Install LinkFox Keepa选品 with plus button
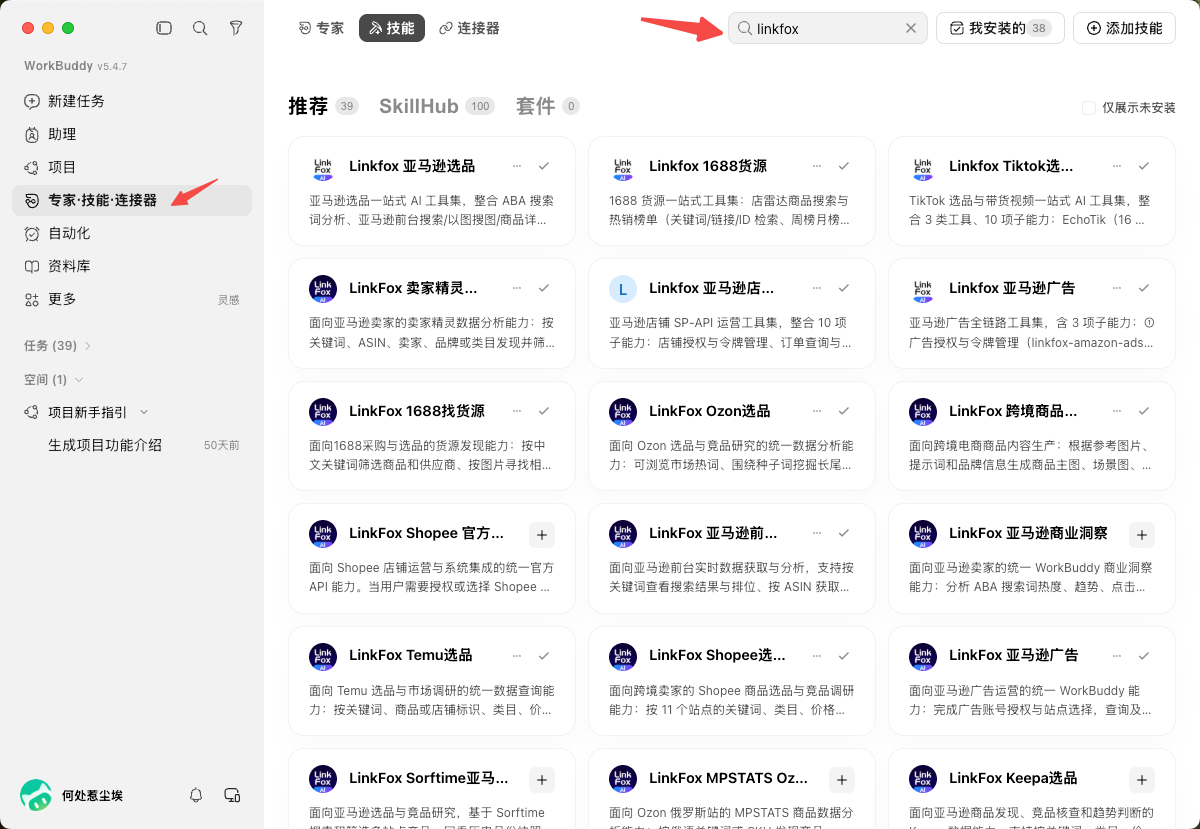 coord(1141,779)
